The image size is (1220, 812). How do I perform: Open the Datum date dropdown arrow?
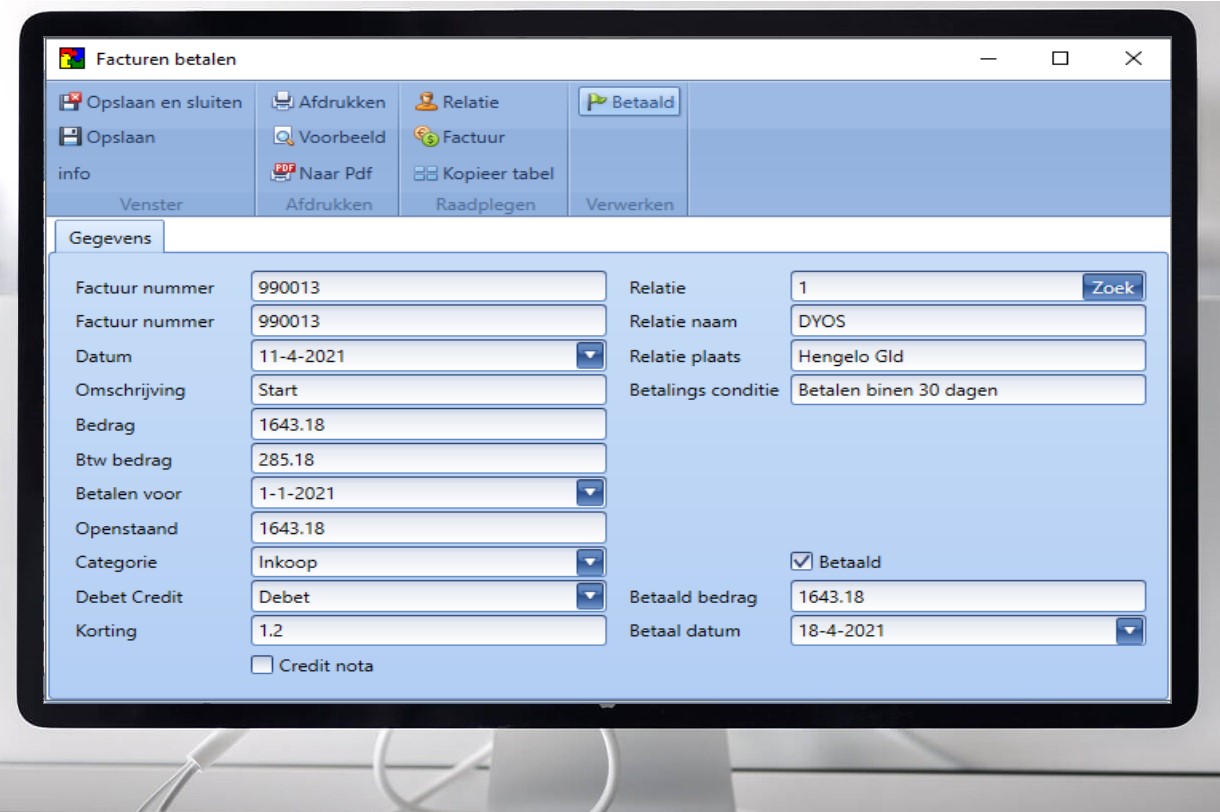[590, 356]
